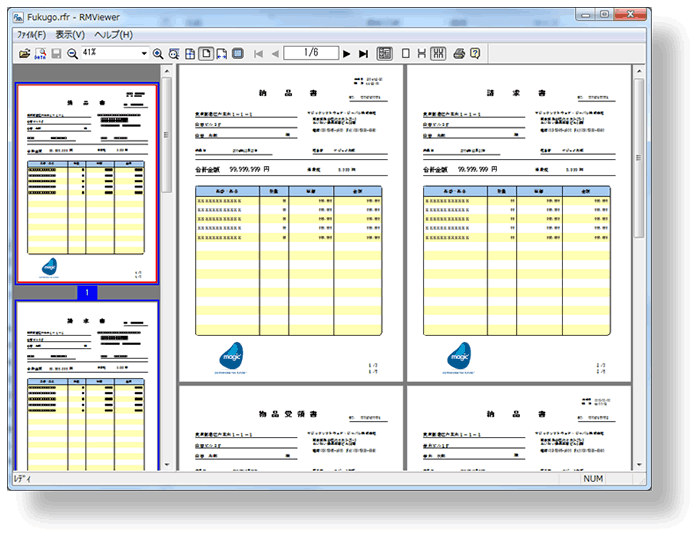Open the ファイル(F) menu

[x=30, y=35]
